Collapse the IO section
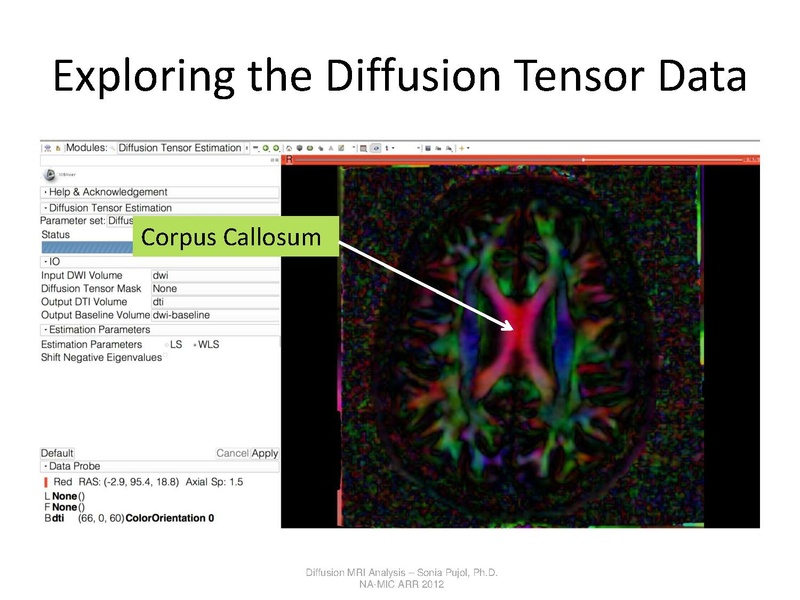The height and width of the screenshot is (600, 800). (160, 262)
